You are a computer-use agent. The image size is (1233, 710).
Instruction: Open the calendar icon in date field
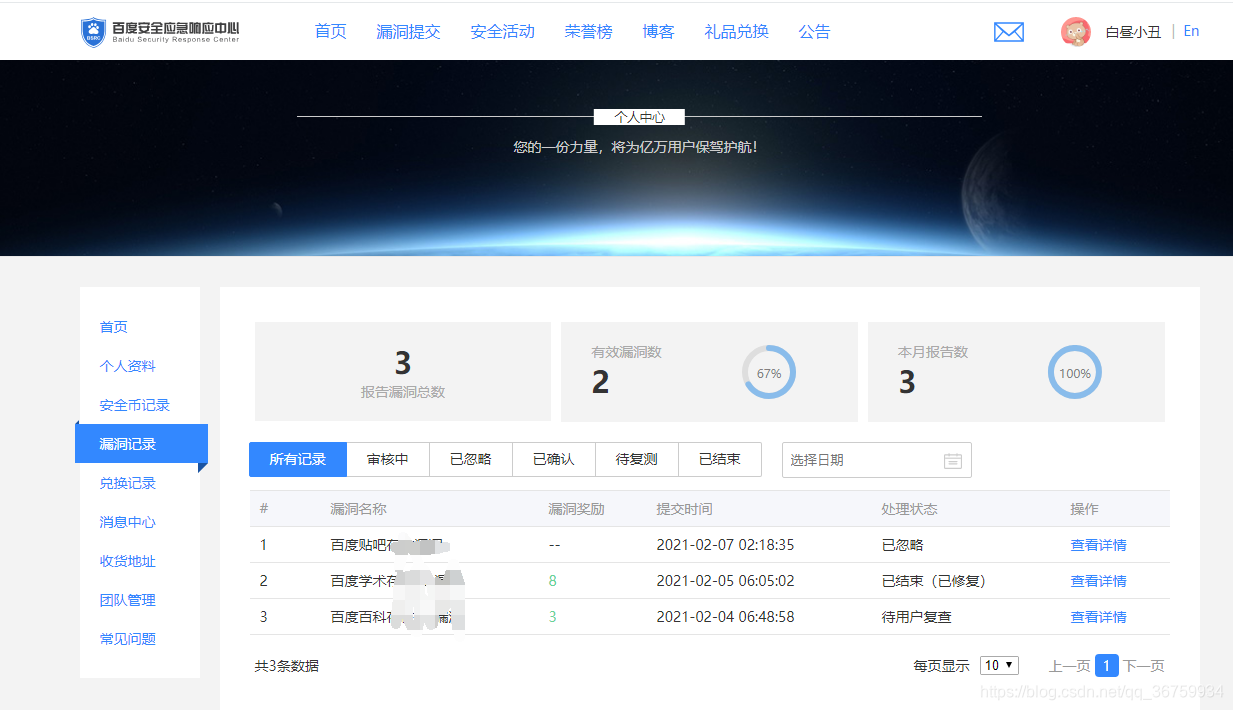tap(953, 460)
